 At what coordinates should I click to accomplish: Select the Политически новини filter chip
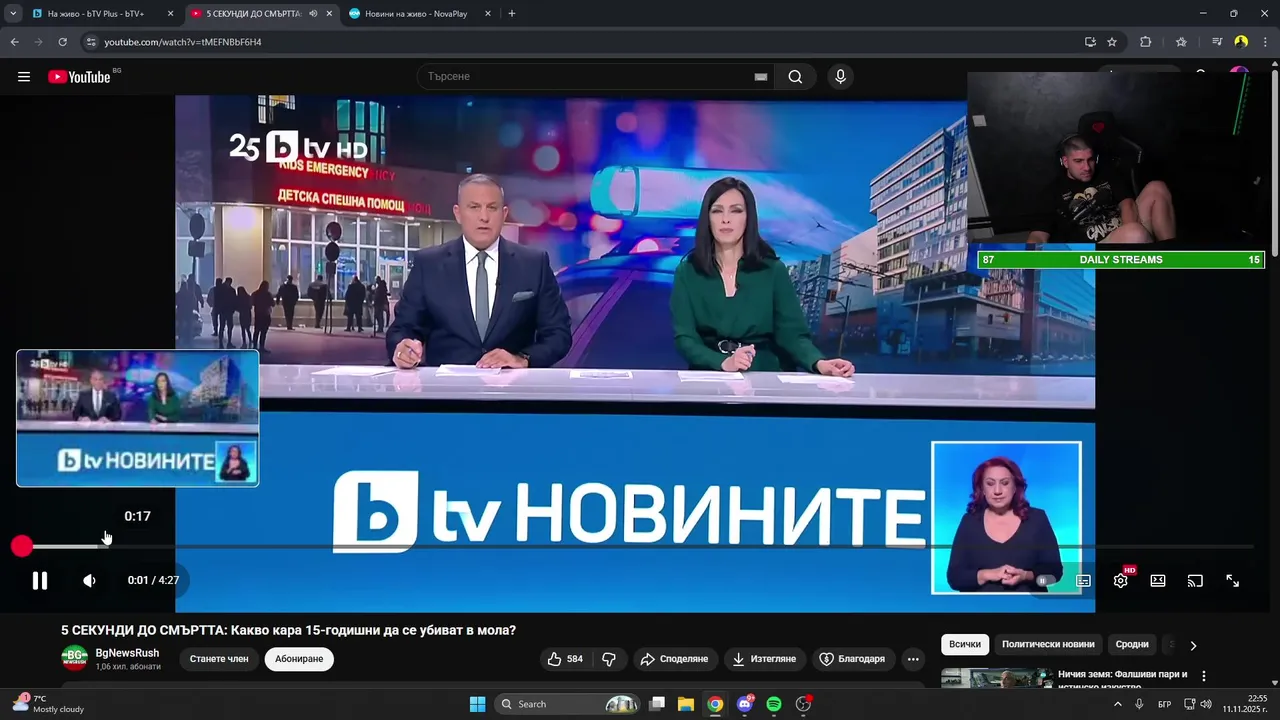coord(1048,645)
